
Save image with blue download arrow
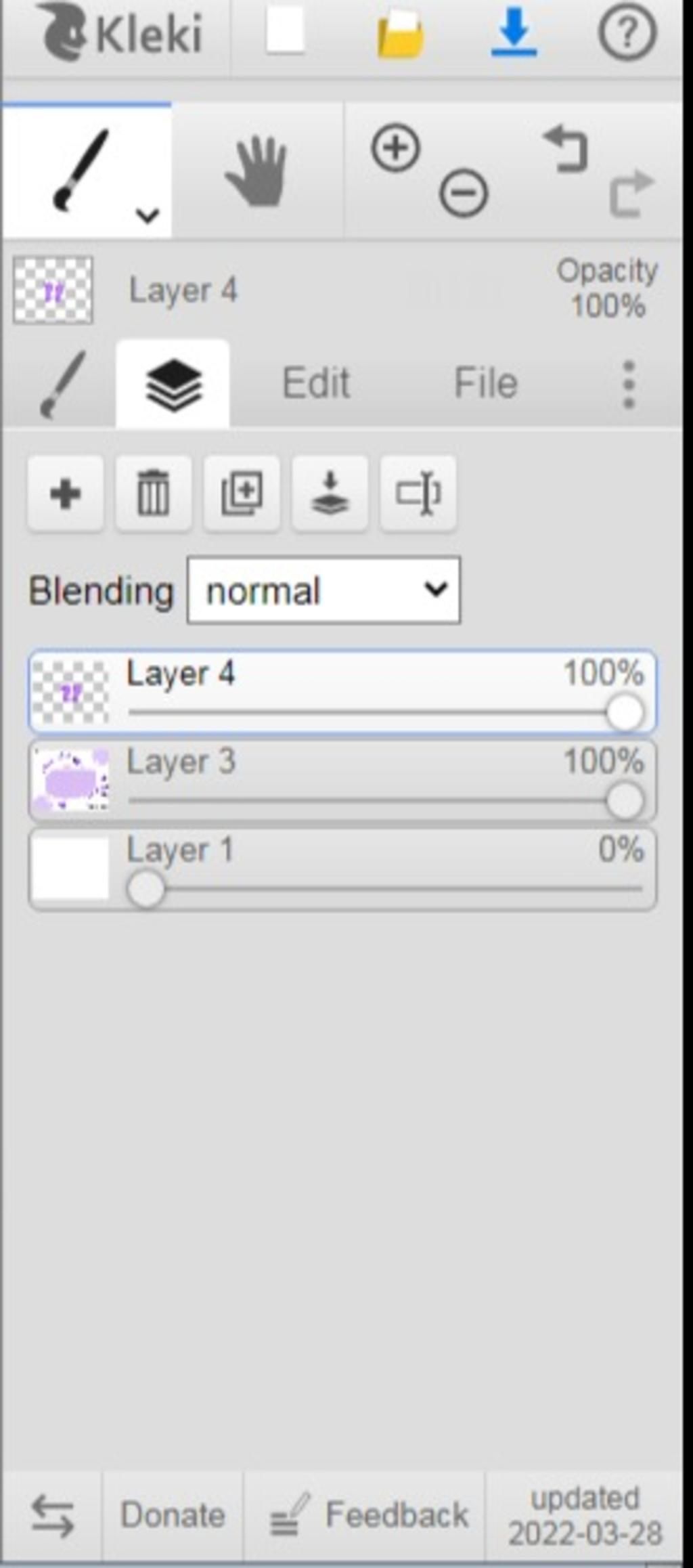click(514, 32)
